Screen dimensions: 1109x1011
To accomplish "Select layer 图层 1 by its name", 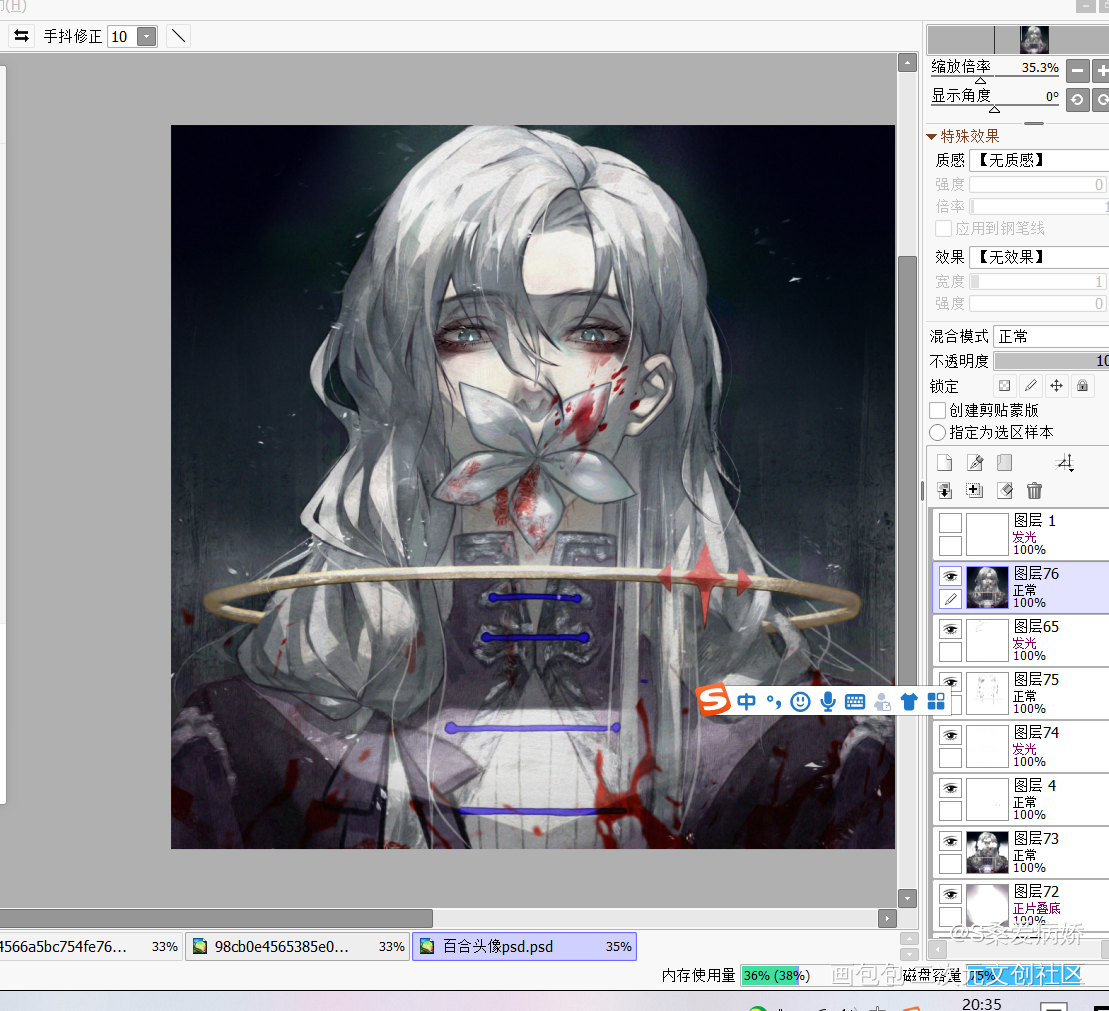I will pos(1035,521).
